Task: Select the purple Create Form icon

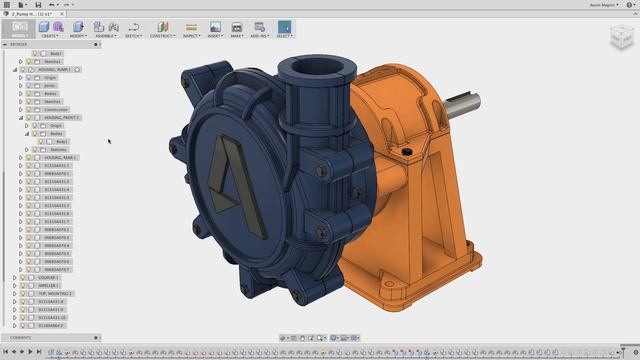Action: coord(58,27)
